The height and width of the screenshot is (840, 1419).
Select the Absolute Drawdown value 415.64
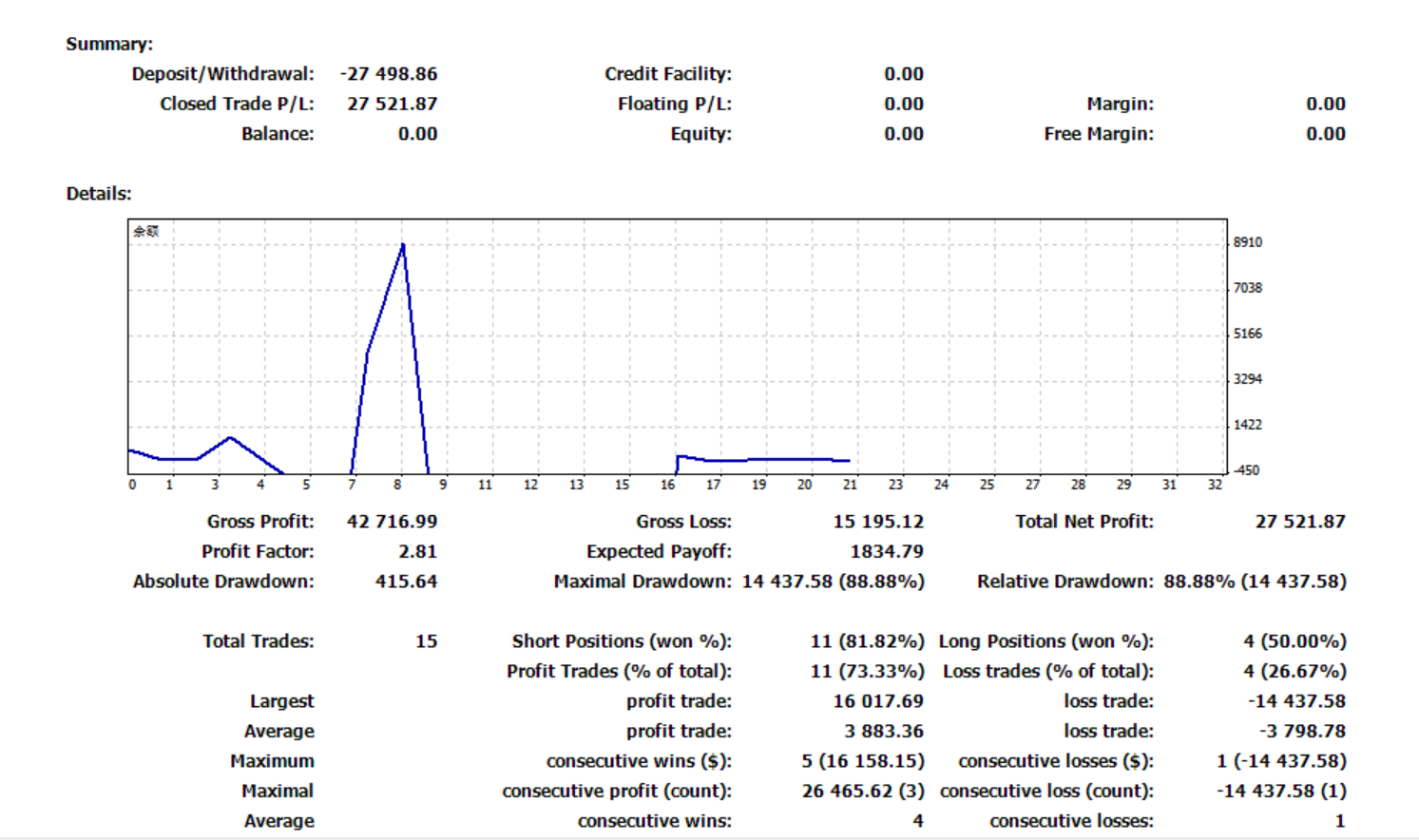click(406, 582)
